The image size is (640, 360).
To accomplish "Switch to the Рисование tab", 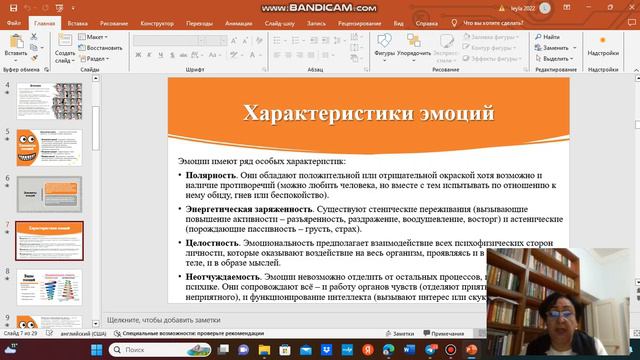I will [x=114, y=23].
